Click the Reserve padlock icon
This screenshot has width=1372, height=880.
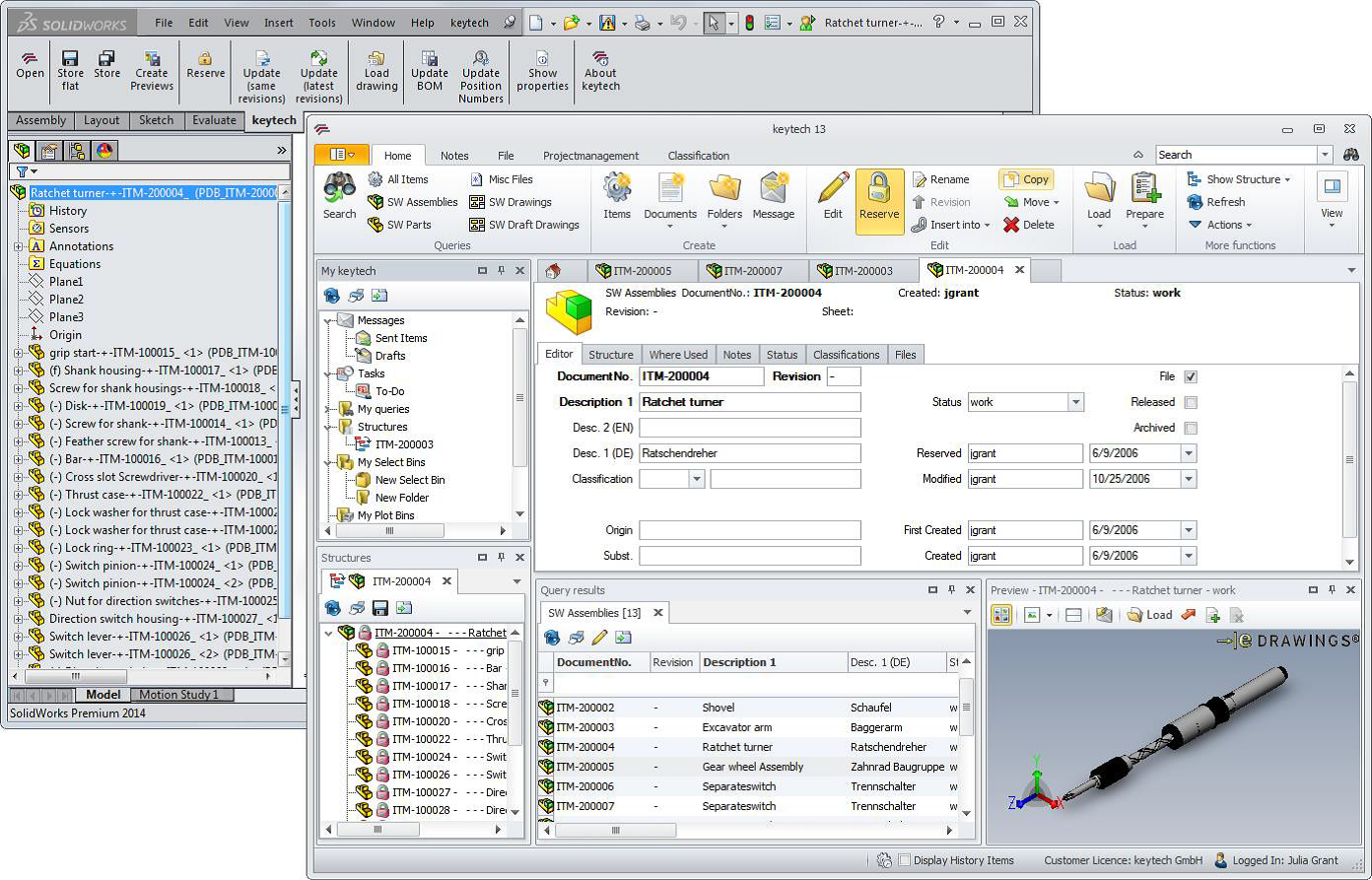(x=880, y=197)
